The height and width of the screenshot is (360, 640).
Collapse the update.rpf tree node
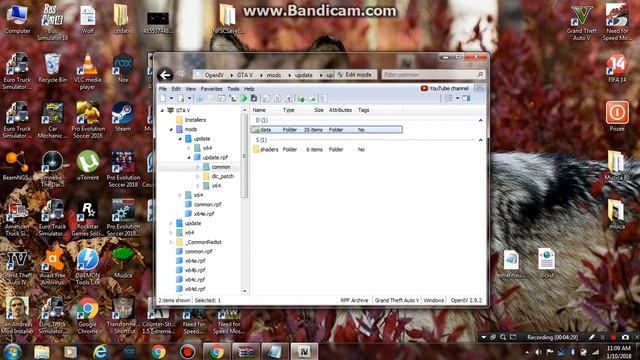click(189, 158)
